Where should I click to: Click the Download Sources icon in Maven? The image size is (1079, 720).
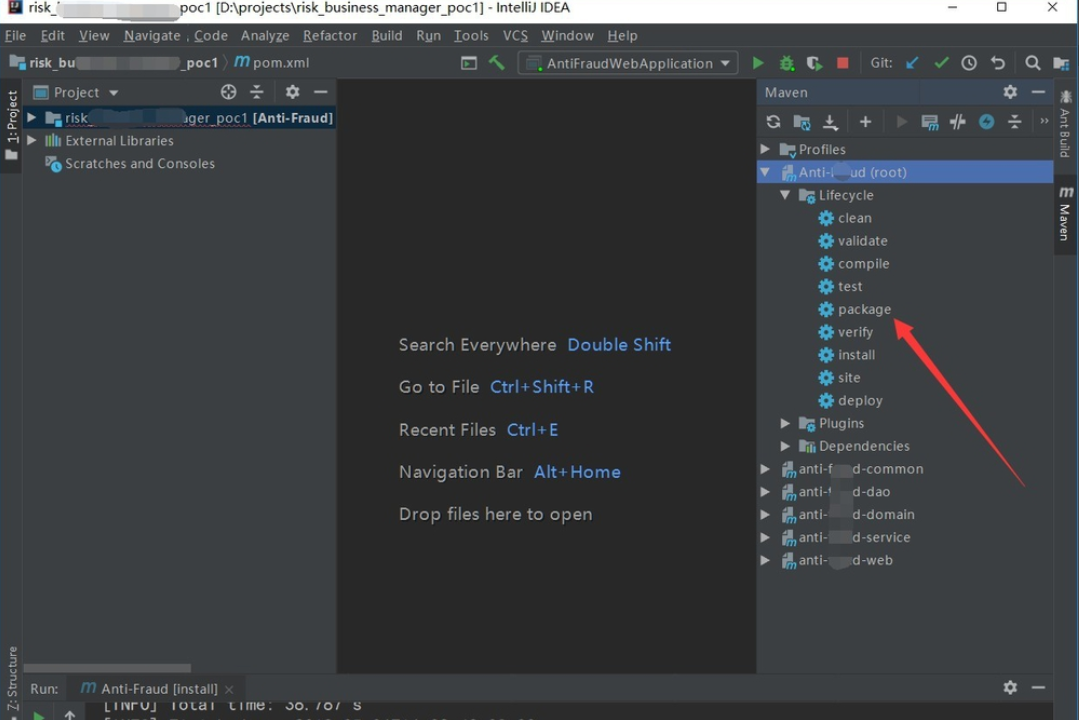tap(830, 122)
